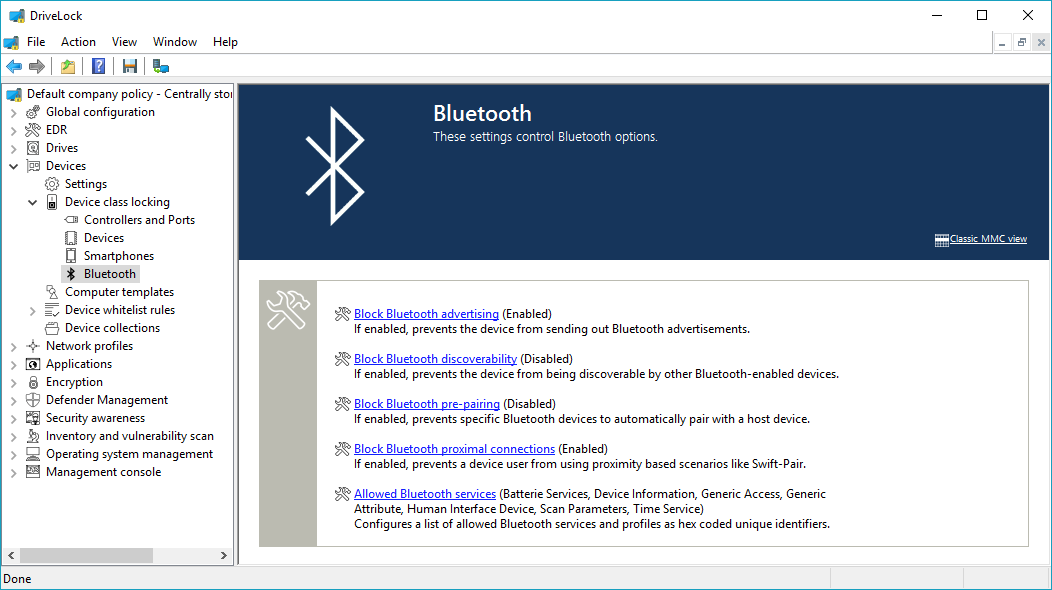Click the Global configuration gears icon

[x=33, y=112]
